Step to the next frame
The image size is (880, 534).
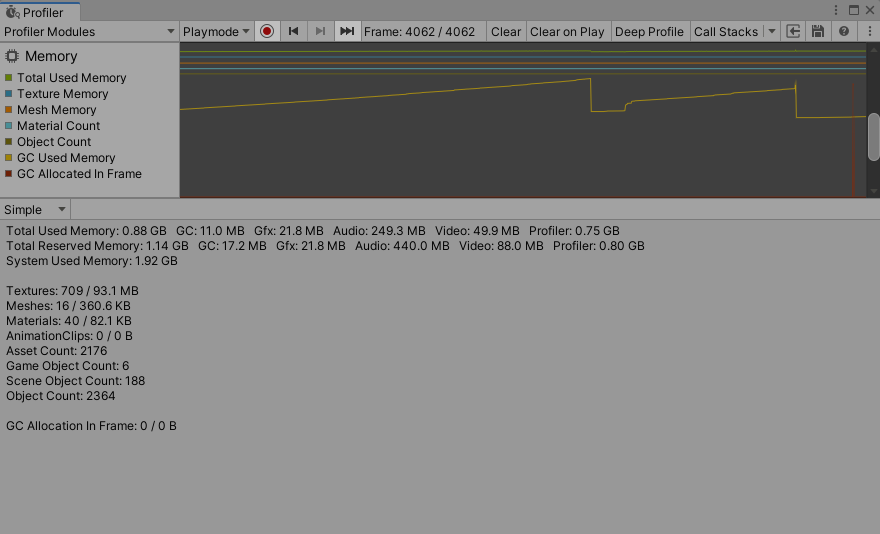click(320, 31)
